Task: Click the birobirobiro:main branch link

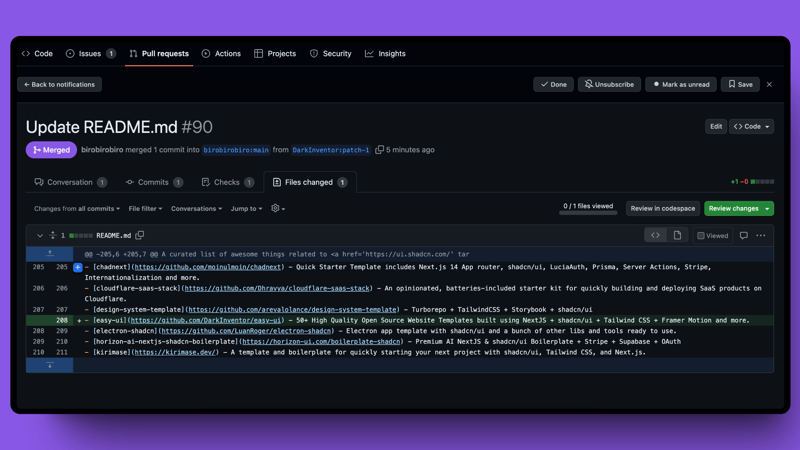Action: [236, 150]
